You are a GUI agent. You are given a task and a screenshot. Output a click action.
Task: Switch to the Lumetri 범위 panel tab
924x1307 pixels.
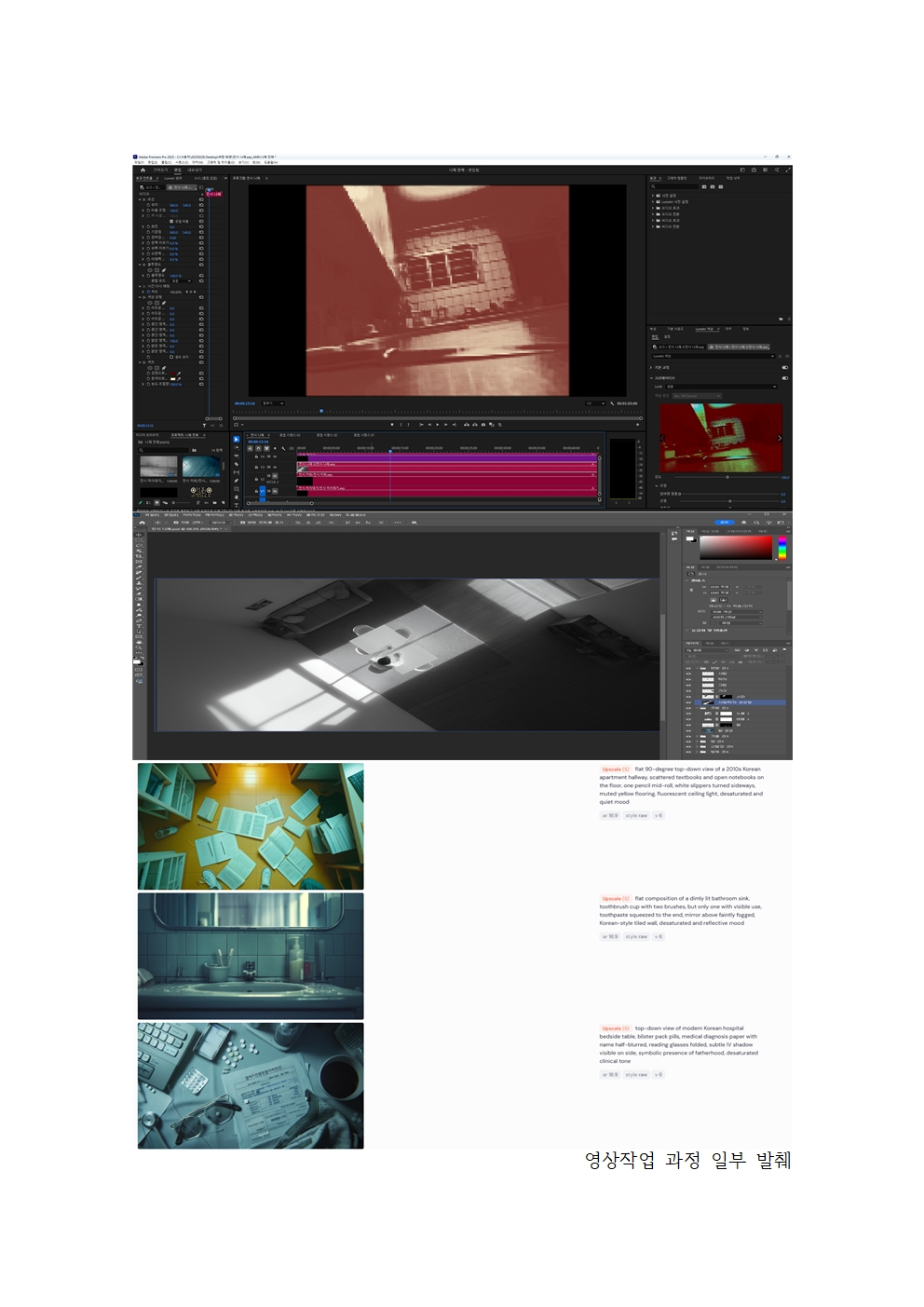[x=173, y=178]
